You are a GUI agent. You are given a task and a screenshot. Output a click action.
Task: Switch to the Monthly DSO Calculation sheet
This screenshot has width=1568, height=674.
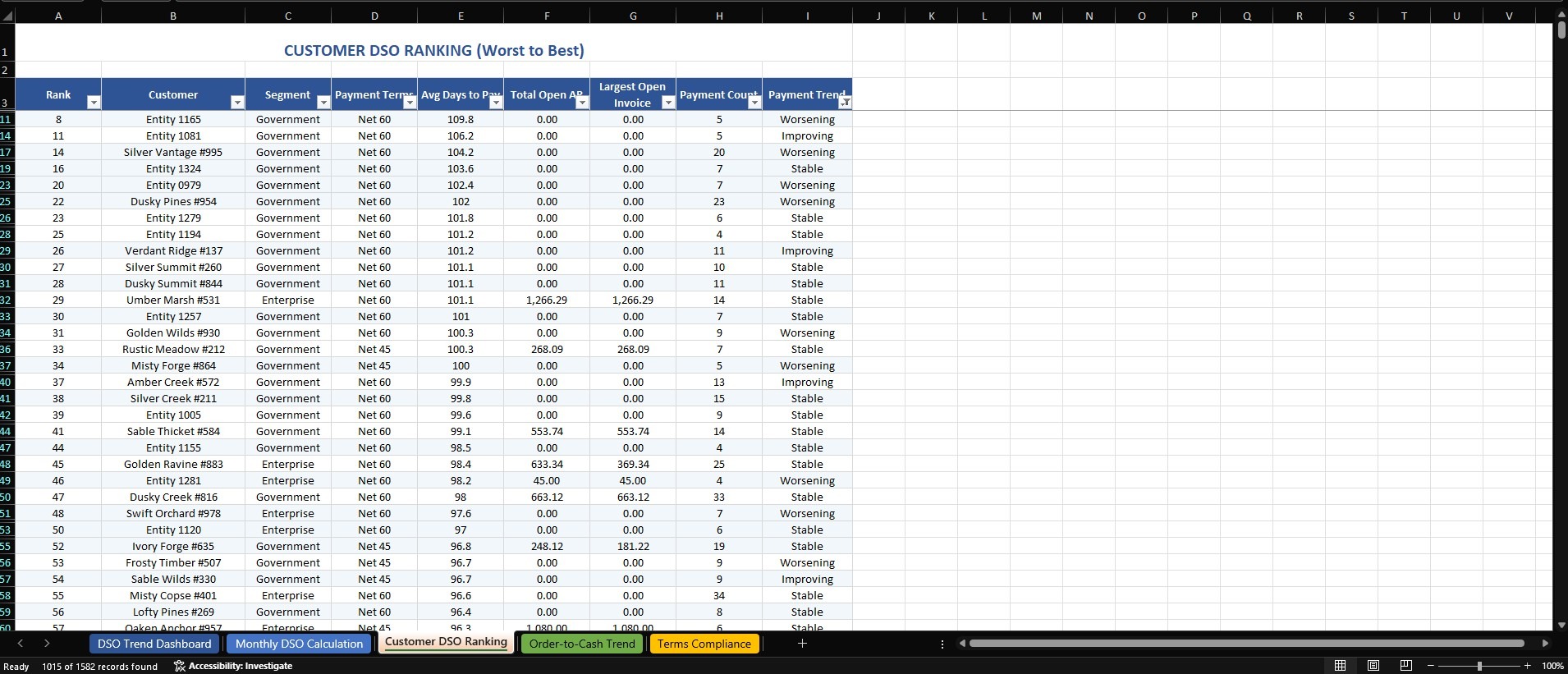pyautogui.click(x=299, y=644)
